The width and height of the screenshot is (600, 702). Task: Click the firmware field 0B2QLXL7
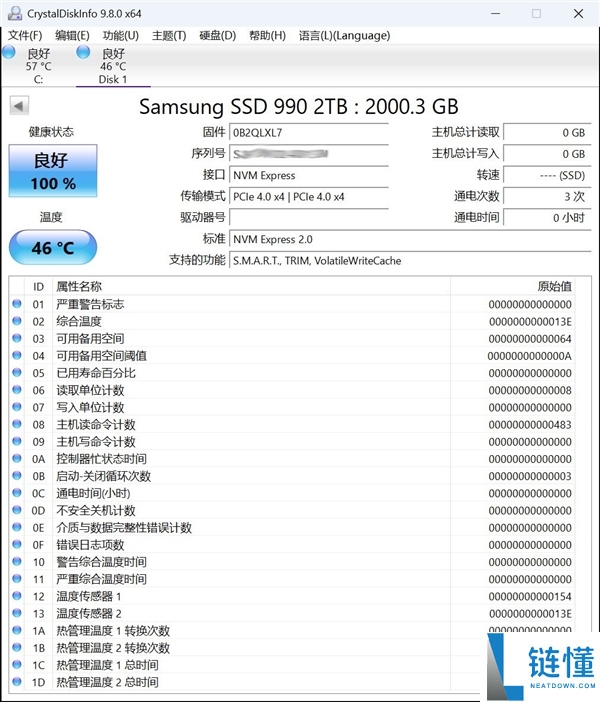[309, 133]
